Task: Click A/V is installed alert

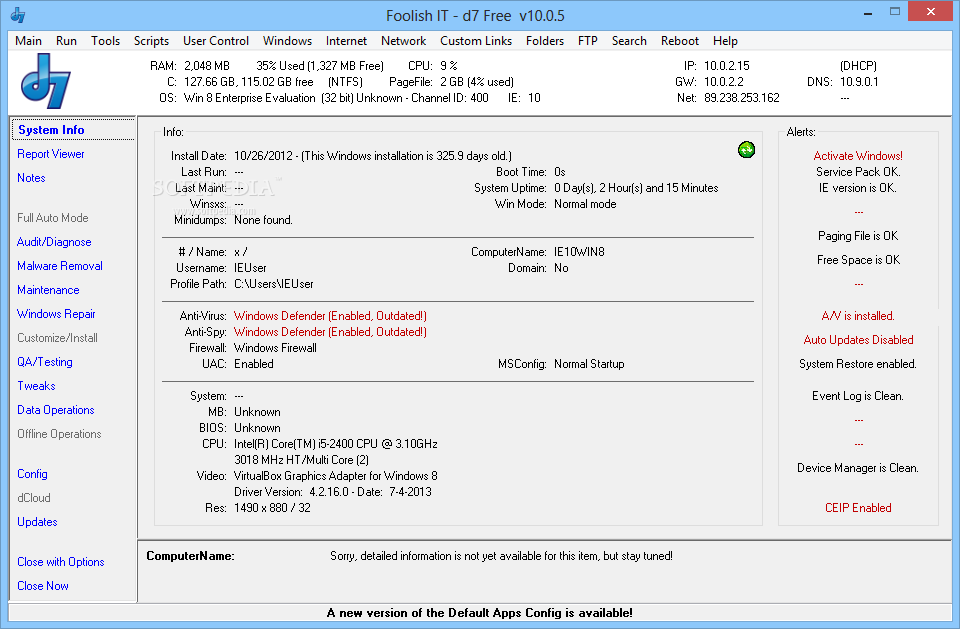Action: pyautogui.click(x=858, y=315)
